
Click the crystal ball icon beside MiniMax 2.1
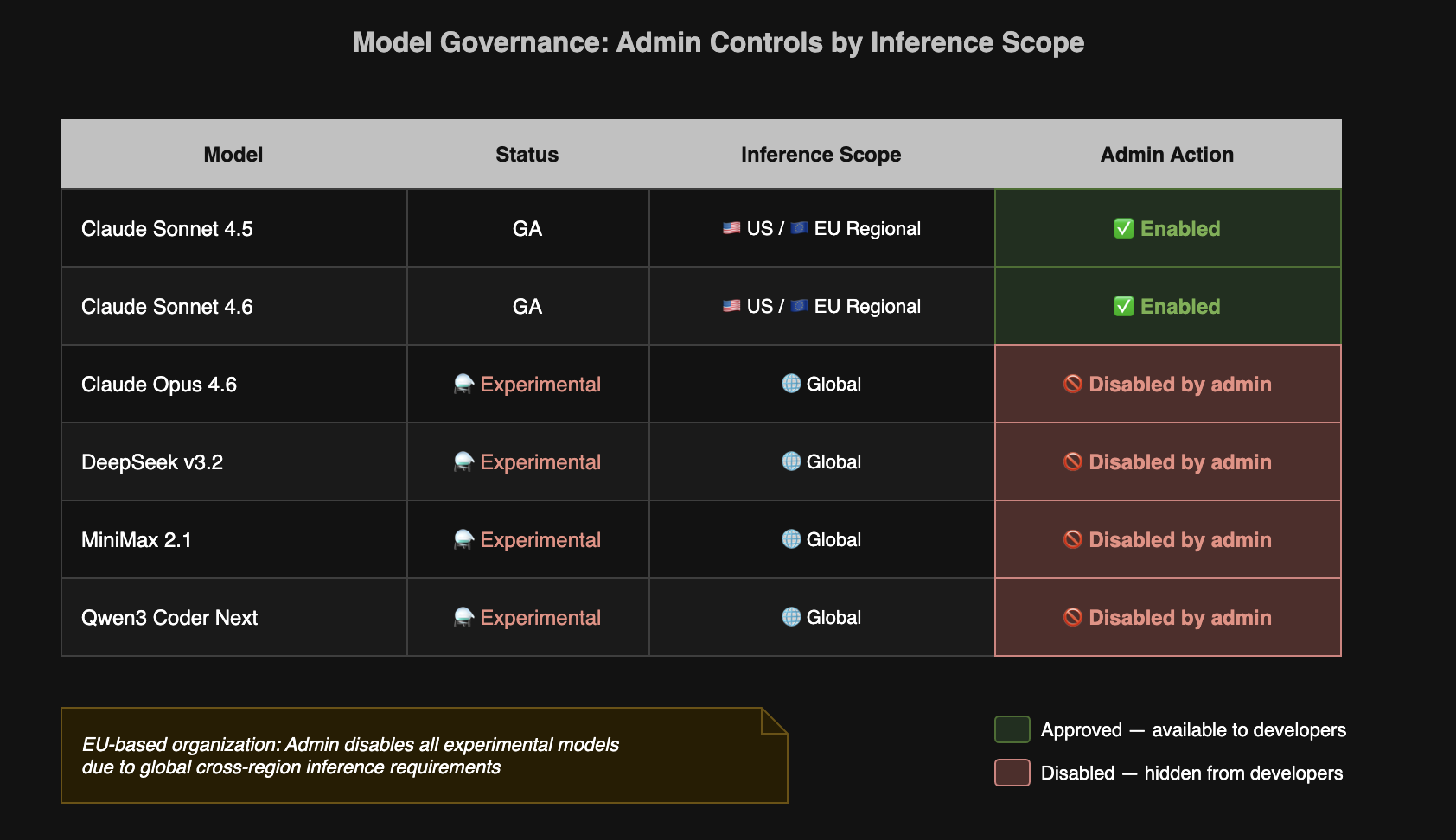click(x=464, y=539)
